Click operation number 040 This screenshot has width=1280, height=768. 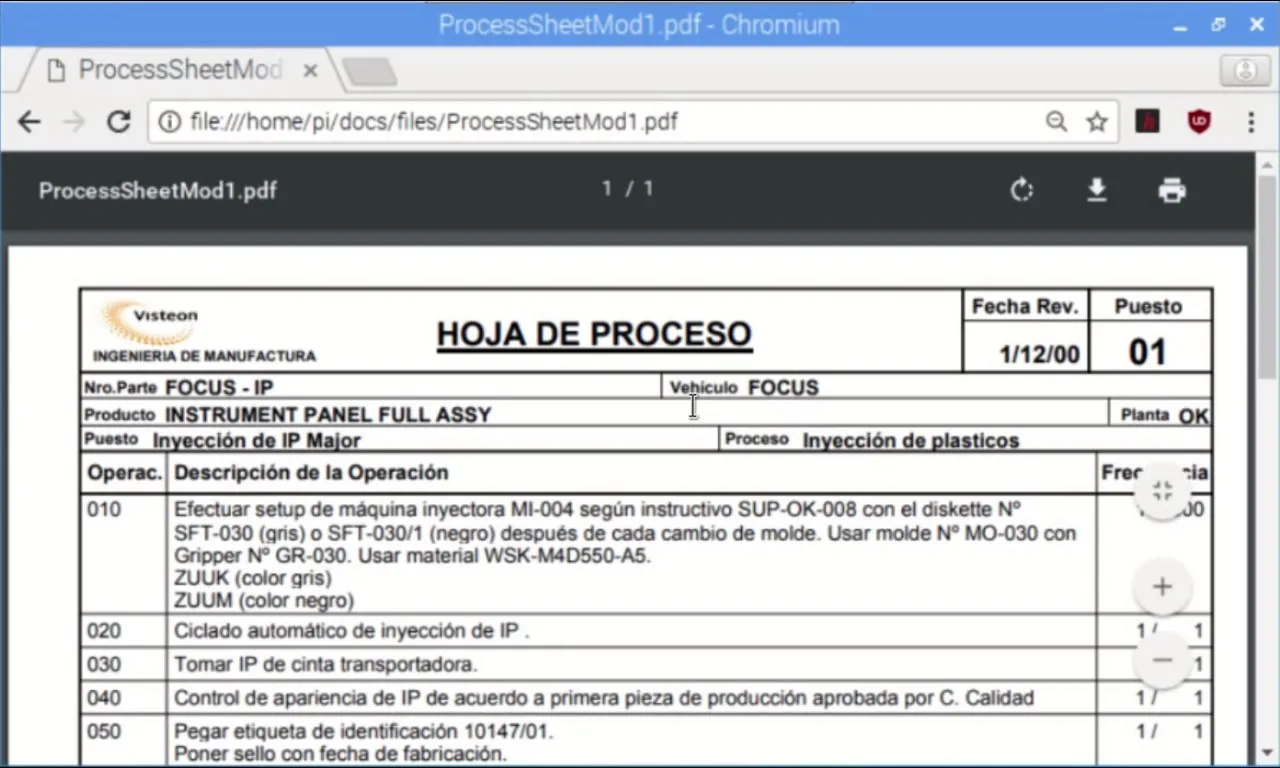[104, 698]
